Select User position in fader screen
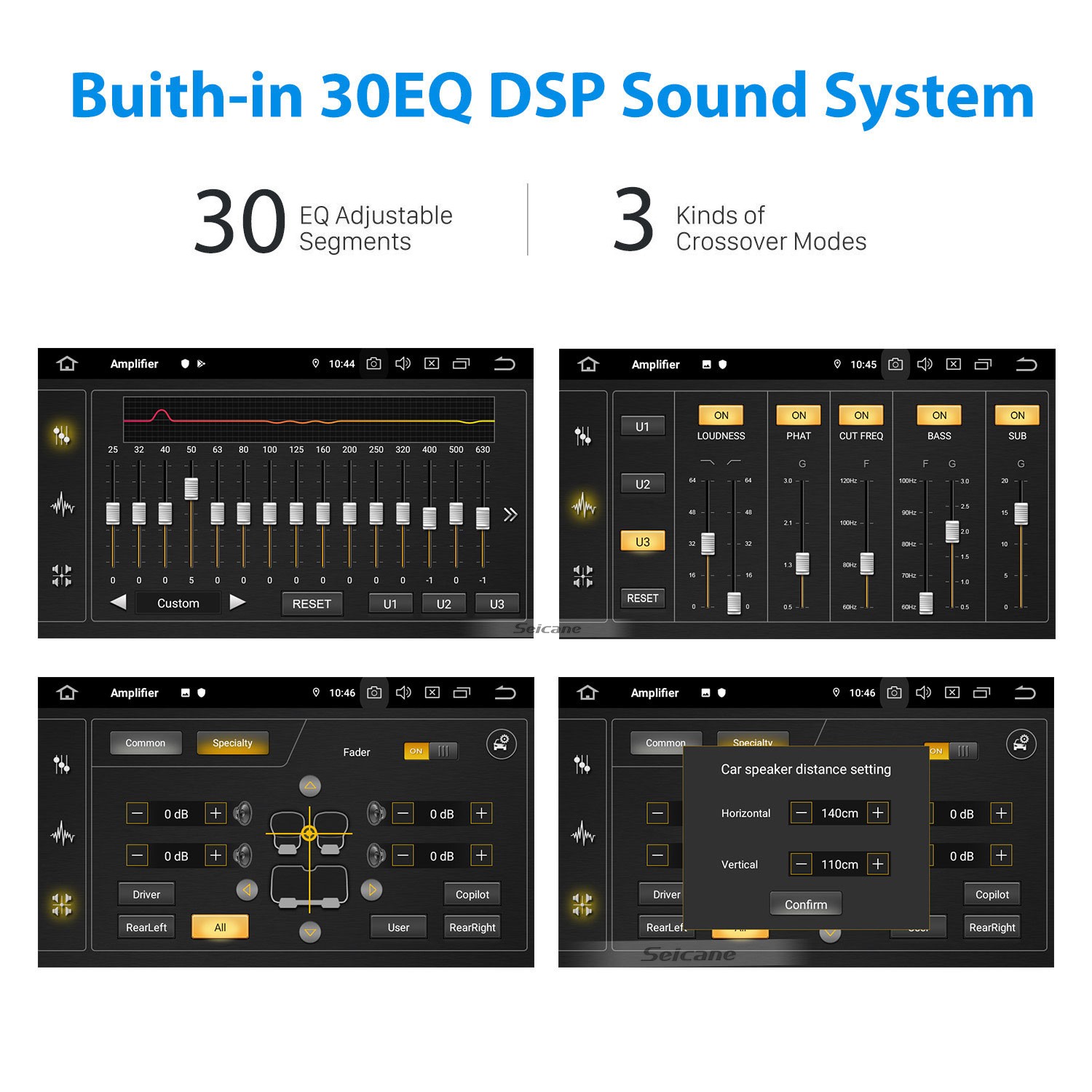 (x=398, y=927)
